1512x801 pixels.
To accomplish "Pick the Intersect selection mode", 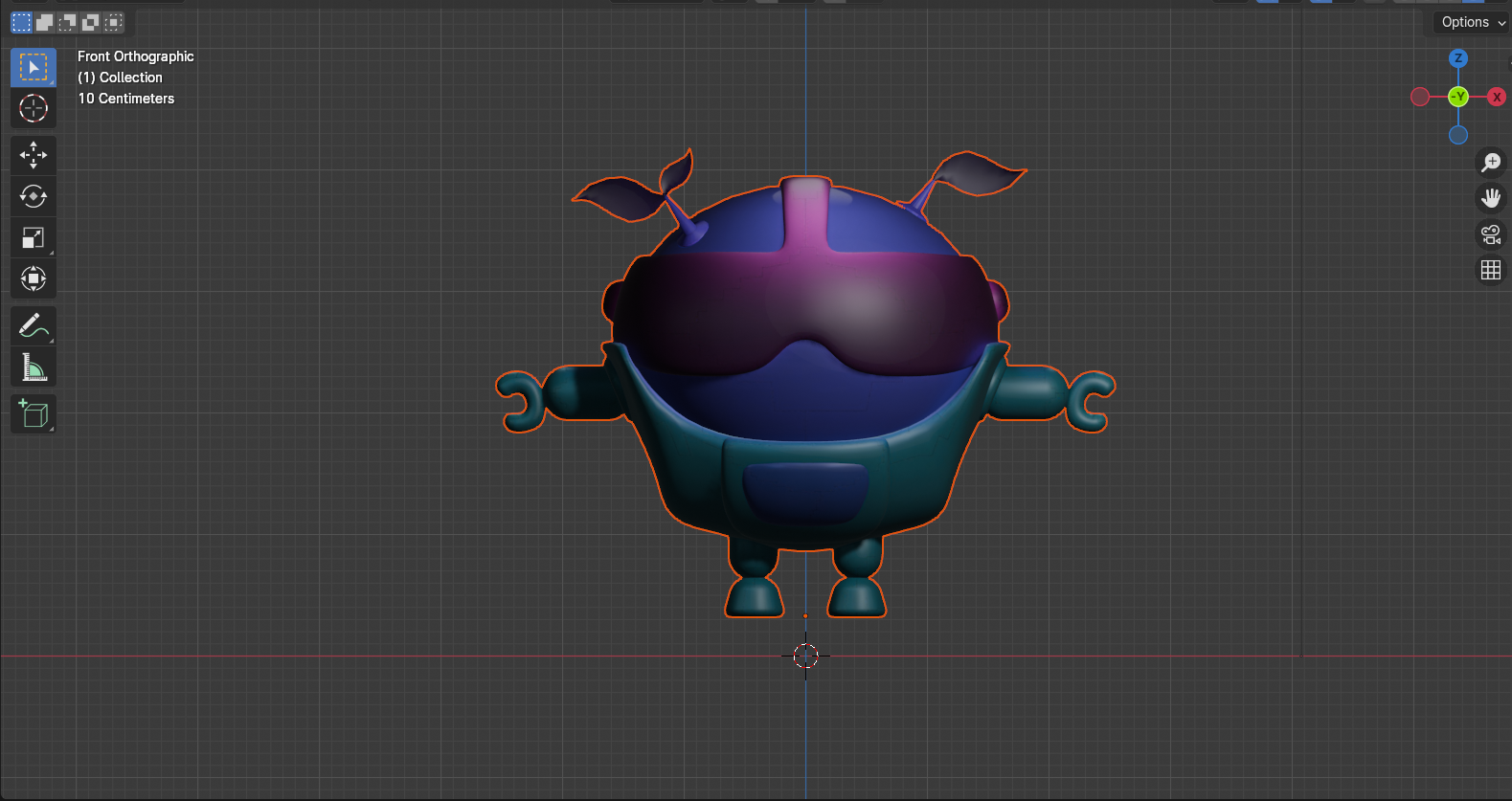I will (x=113, y=22).
